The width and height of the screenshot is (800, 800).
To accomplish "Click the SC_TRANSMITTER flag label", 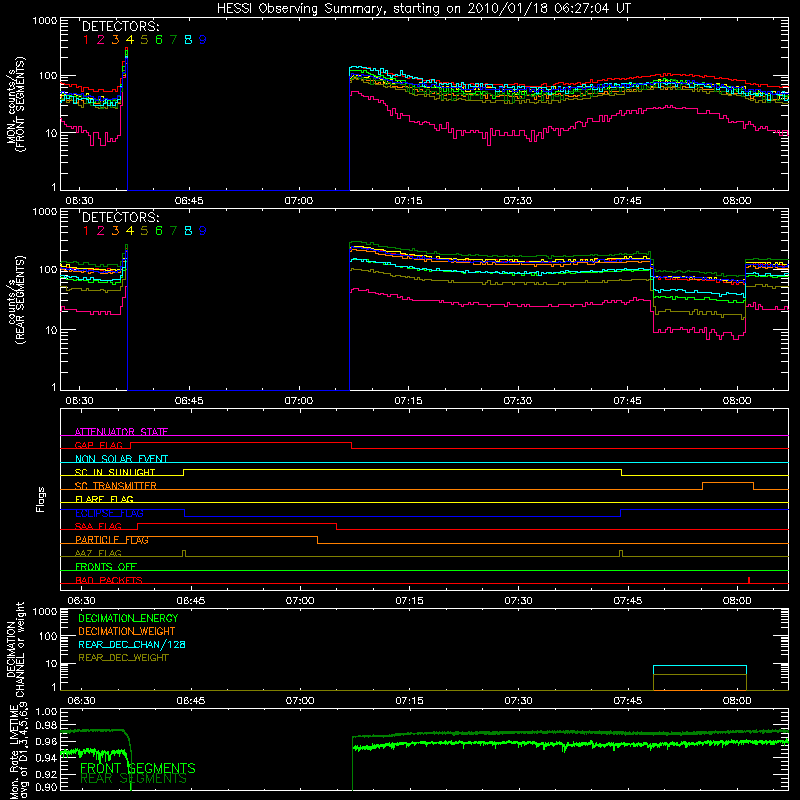I will pyautogui.click(x=115, y=486).
